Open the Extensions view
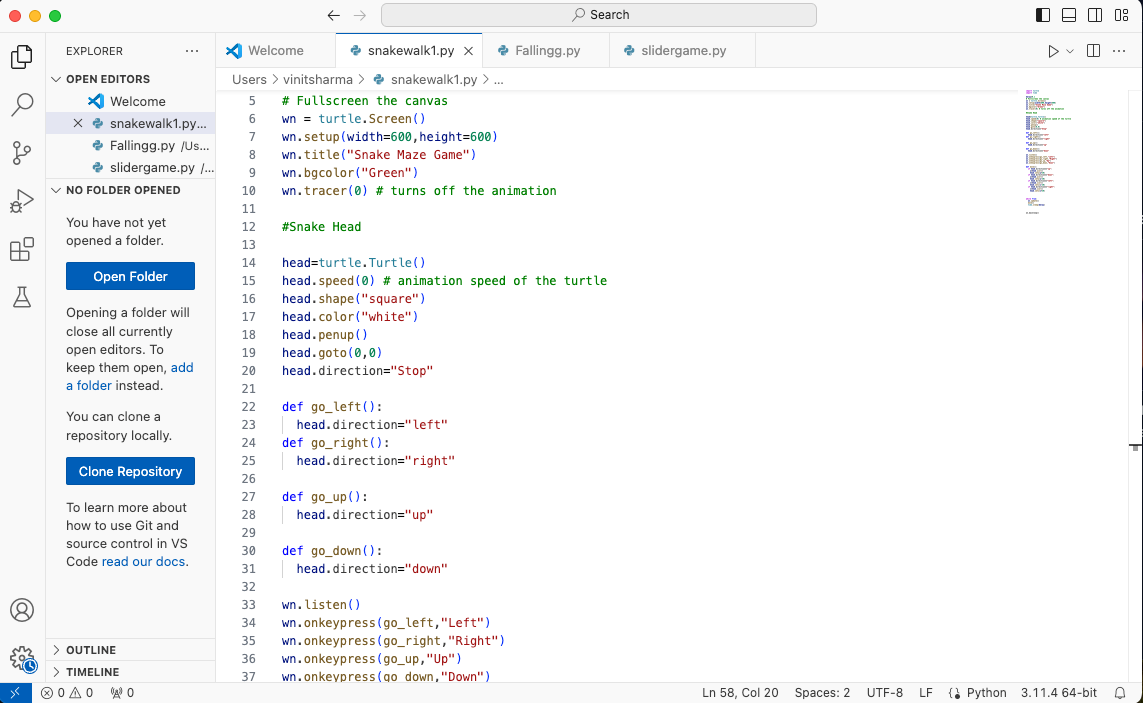Image resolution: width=1143 pixels, height=703 pixels. [x=22, y=249]
